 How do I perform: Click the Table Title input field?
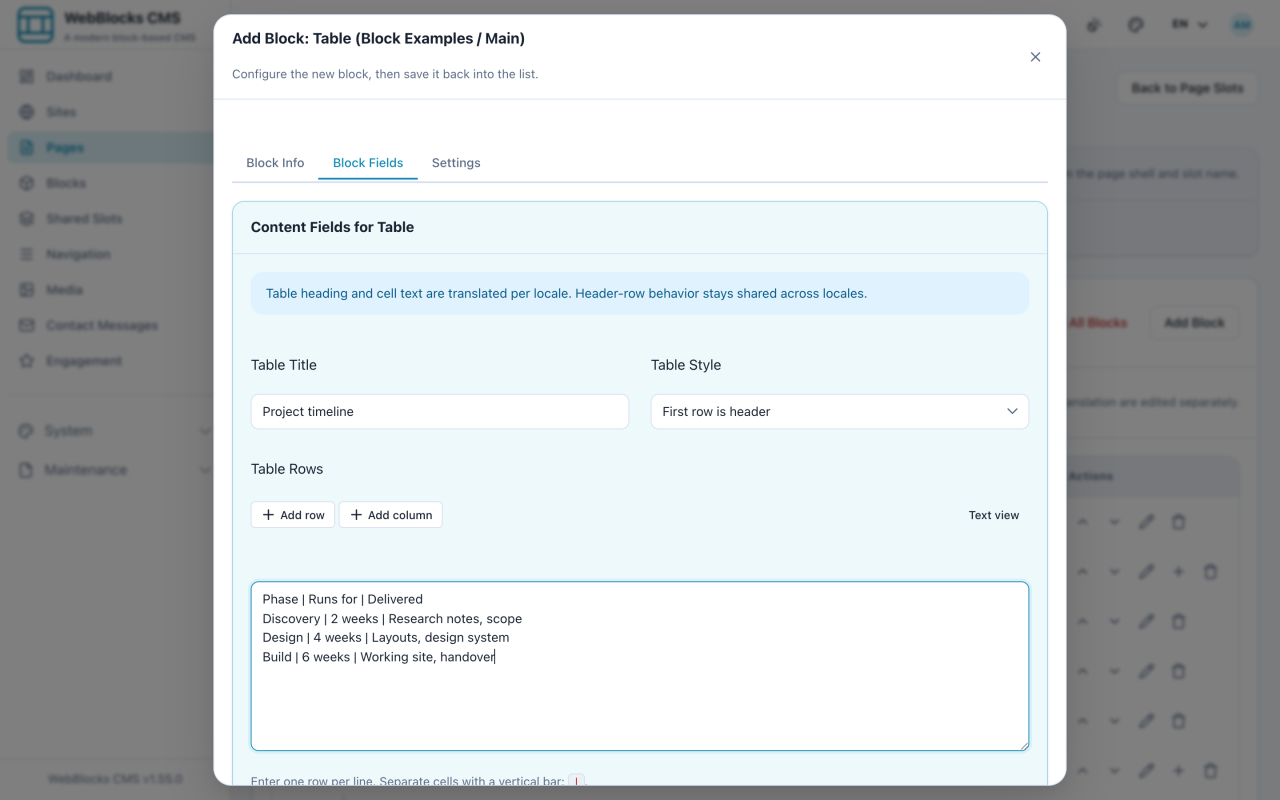click(x=440, y=411)
